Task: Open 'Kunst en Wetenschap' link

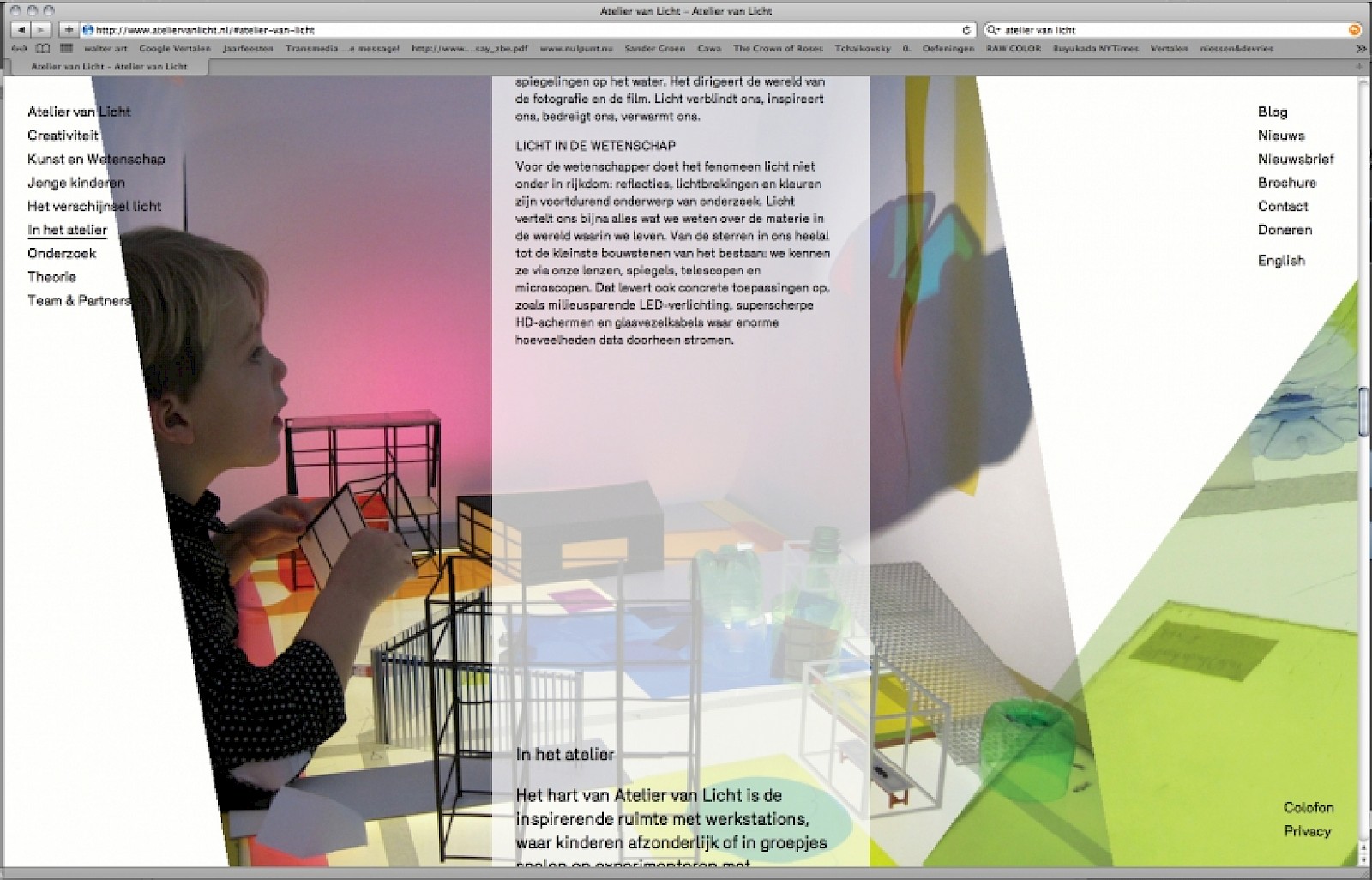Action: pos(96,159)
